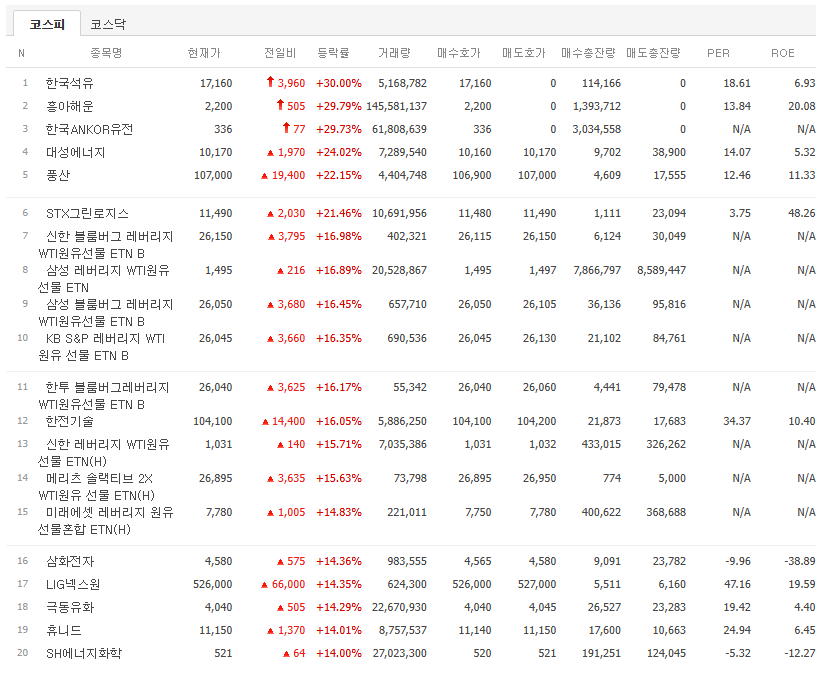Image resolution: width=830 pixels, height=673 pixels.
Task: Click the 매도총잔량 column header
Action: click(653, 53)
